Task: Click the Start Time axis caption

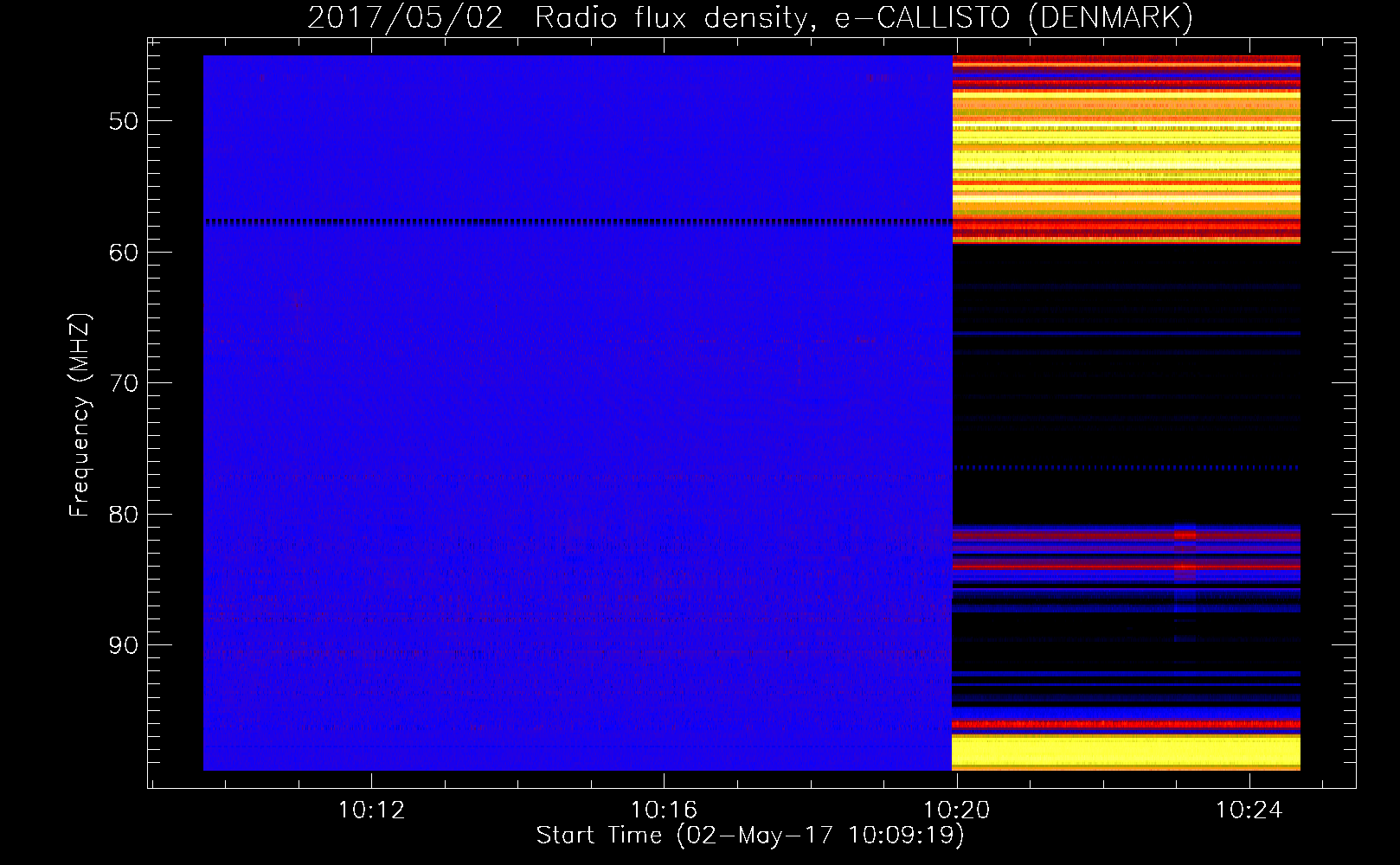Action: [x=750, y=836]
